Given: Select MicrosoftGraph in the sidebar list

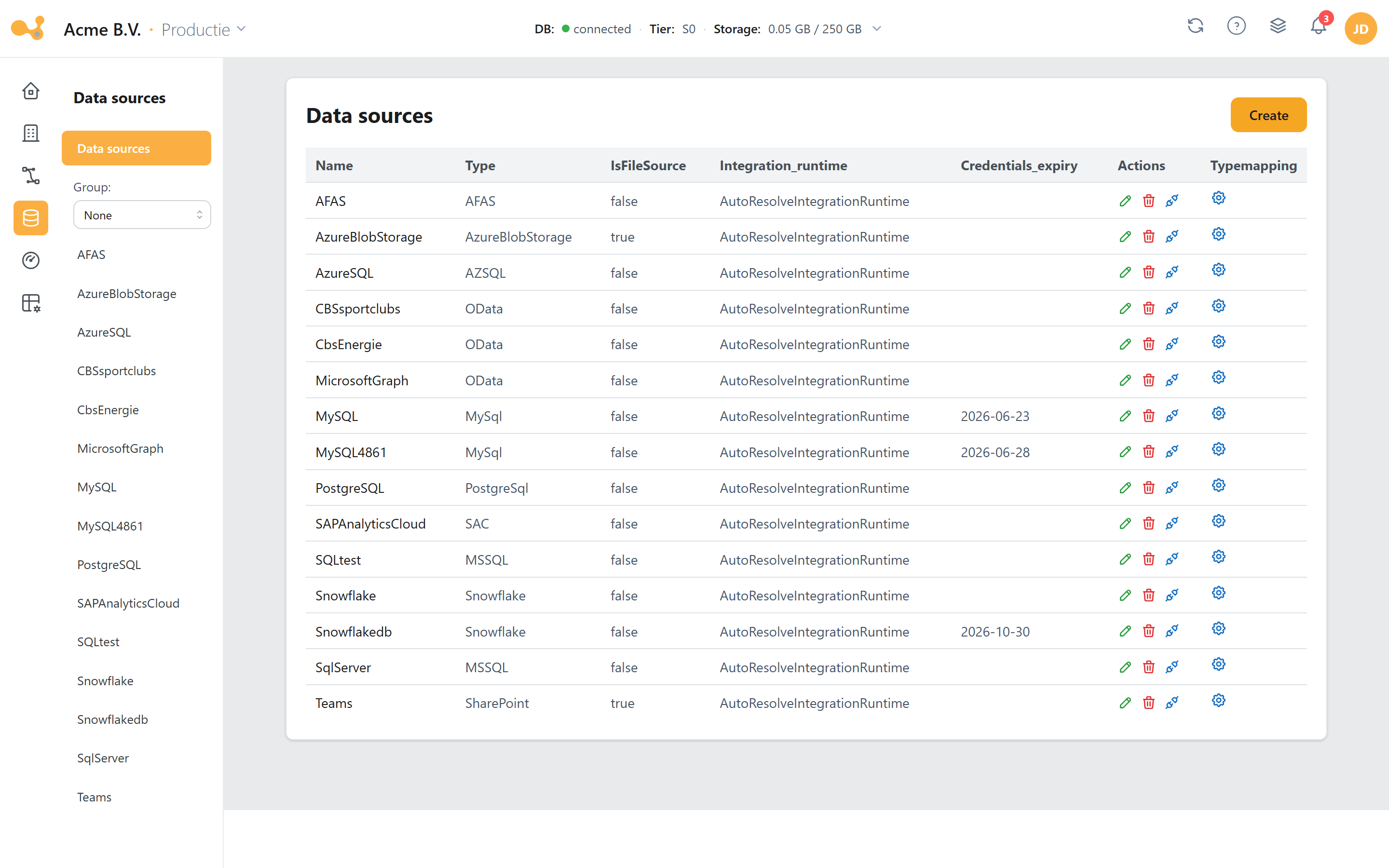Looking at the screenshot, I should [120, 448].
